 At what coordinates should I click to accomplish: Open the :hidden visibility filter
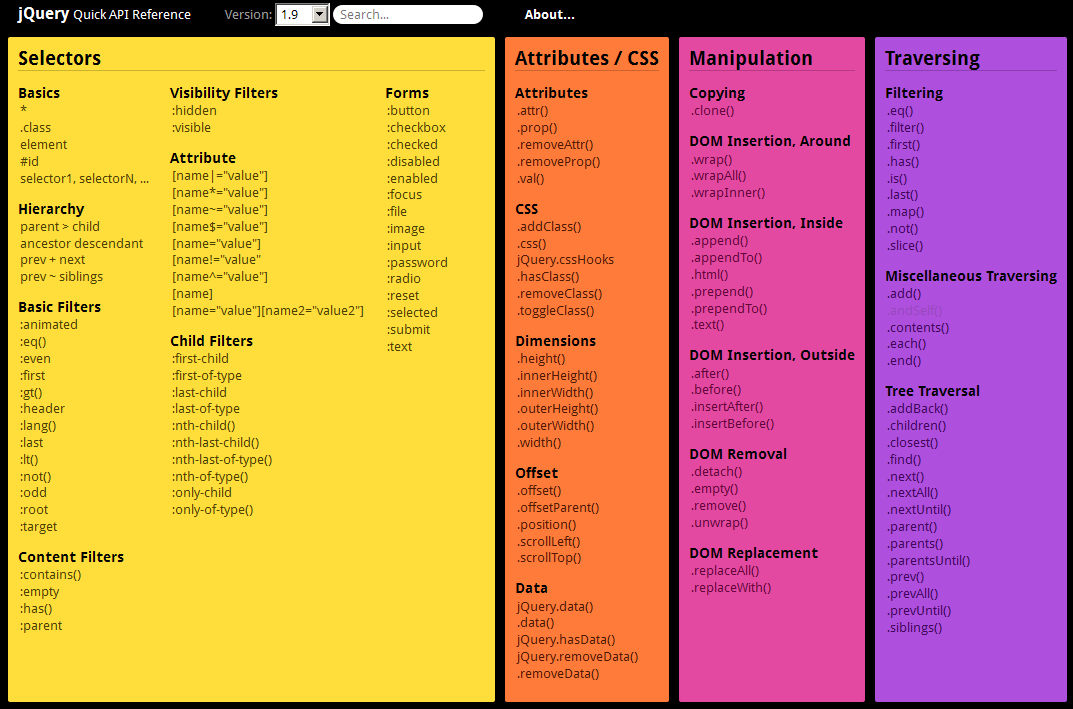194,110
